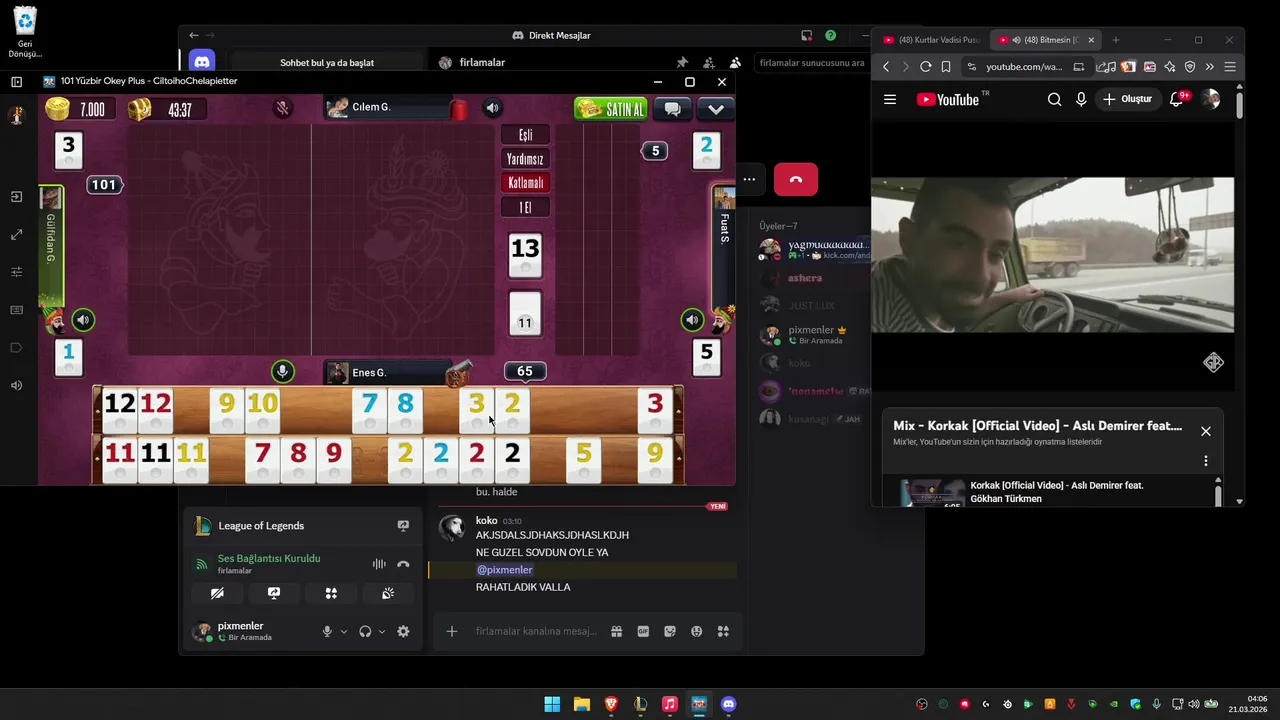The height and width of the screenshot is (720, 1280).
Task: Open a new browser tab with plus
Action: (x=1116, y=40)
